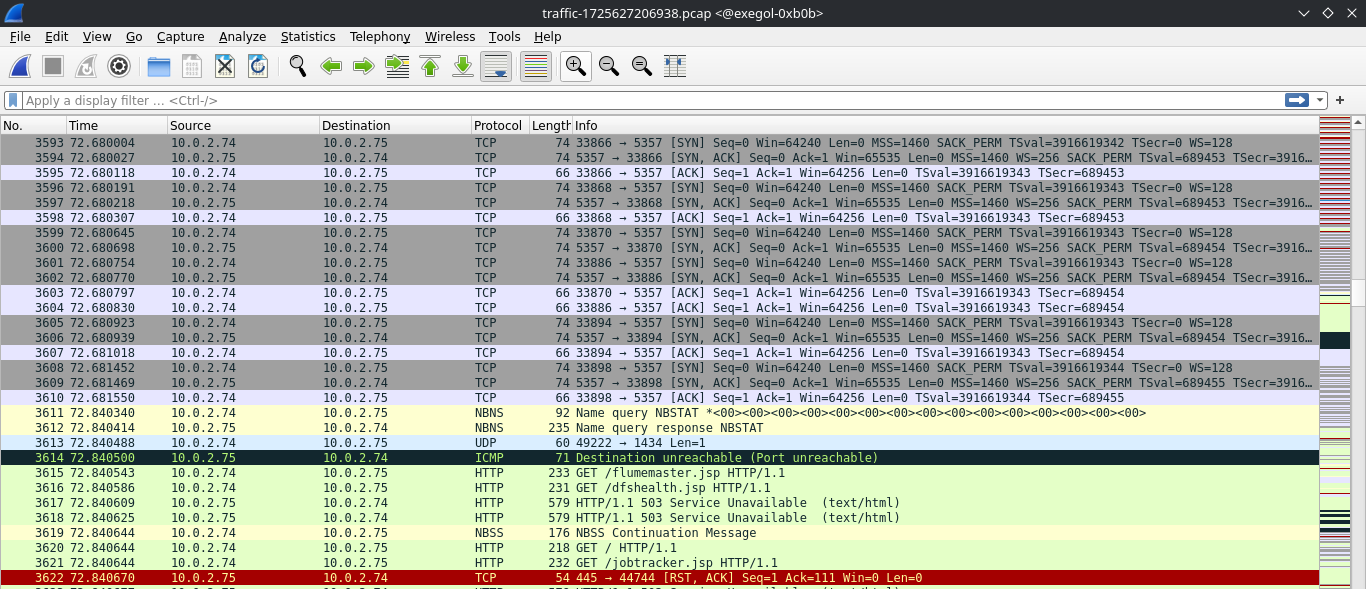The height and width of the screenshot is (589, 1366).
Task: Open the Statistics menu
Action: [307, 37]
